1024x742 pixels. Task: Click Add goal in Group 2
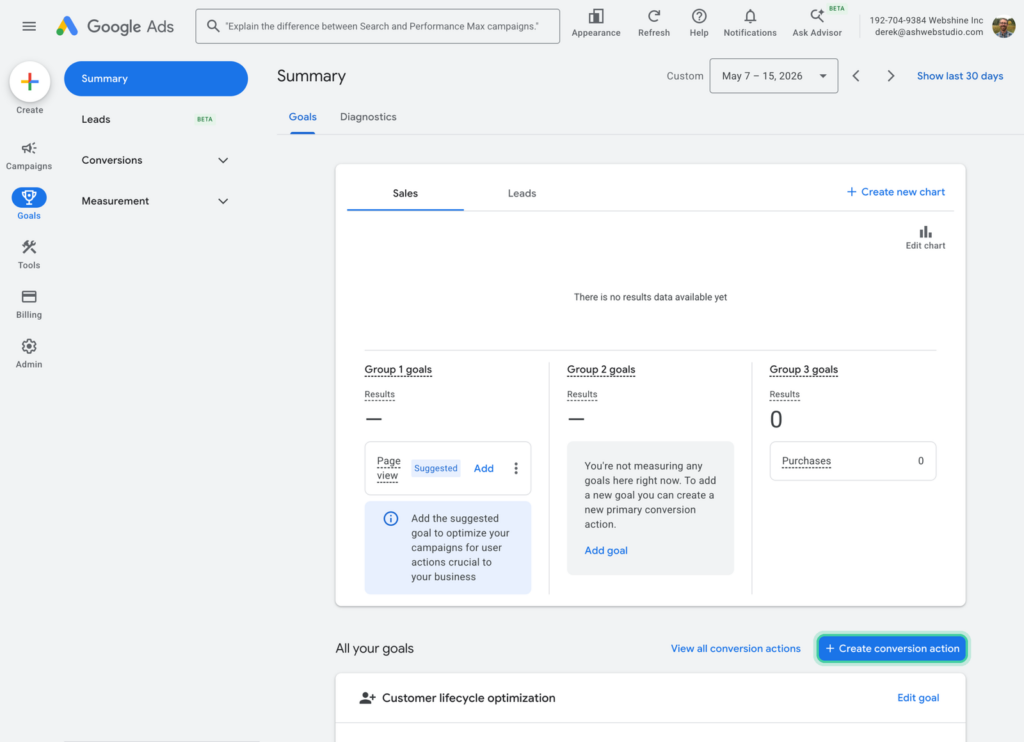pyautogui.click(x=606, y=551)
